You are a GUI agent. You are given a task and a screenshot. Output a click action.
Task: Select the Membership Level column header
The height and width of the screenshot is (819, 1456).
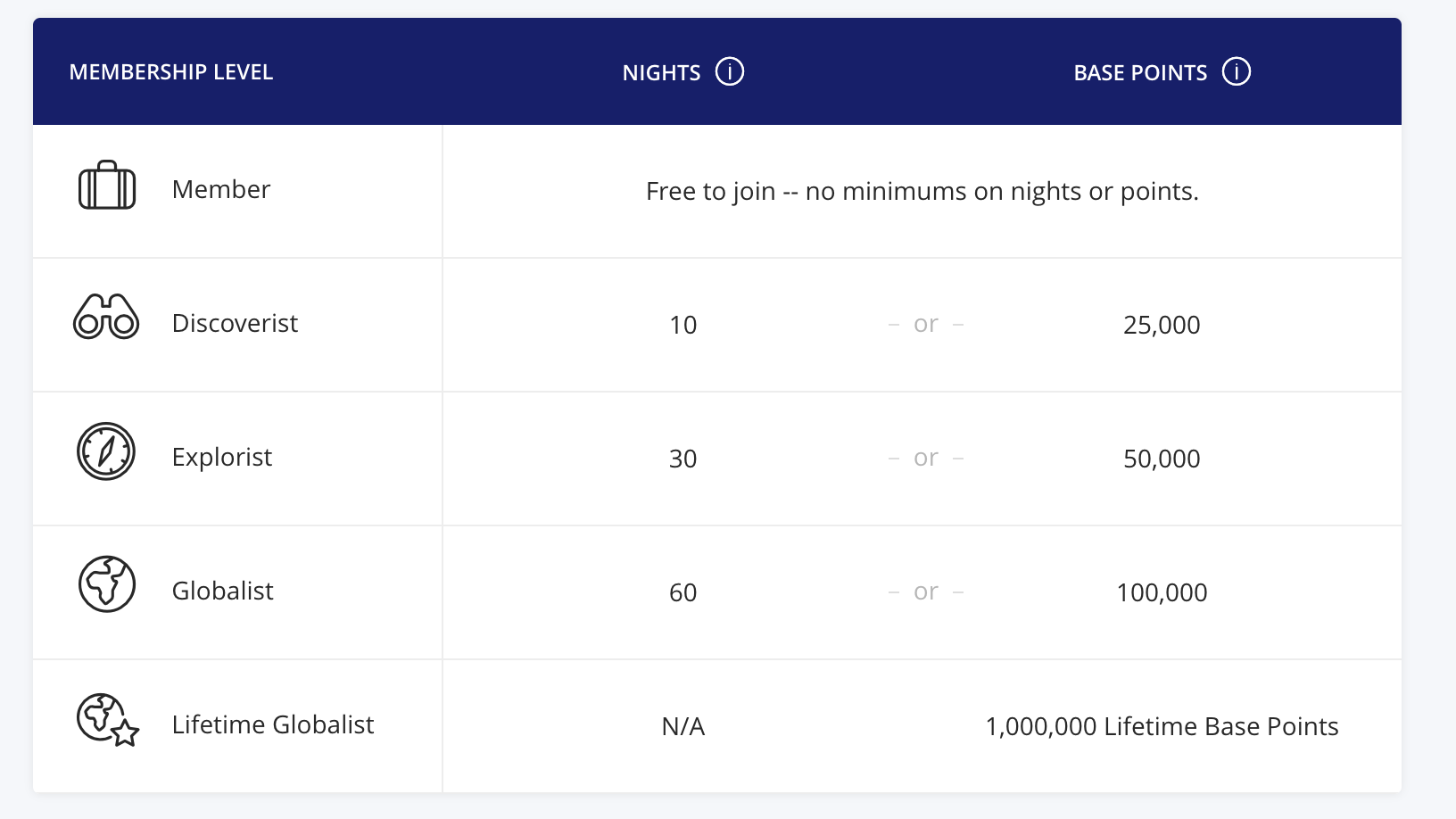tap(171, 71)
